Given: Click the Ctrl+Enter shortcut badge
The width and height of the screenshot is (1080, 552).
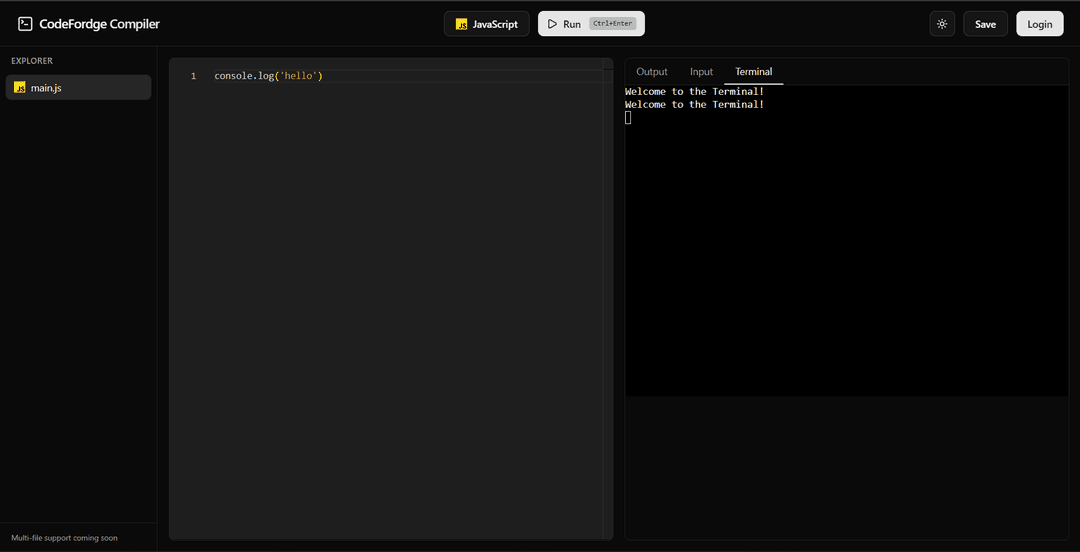Looking at the screenshot, I should click(x=612, y=24).
